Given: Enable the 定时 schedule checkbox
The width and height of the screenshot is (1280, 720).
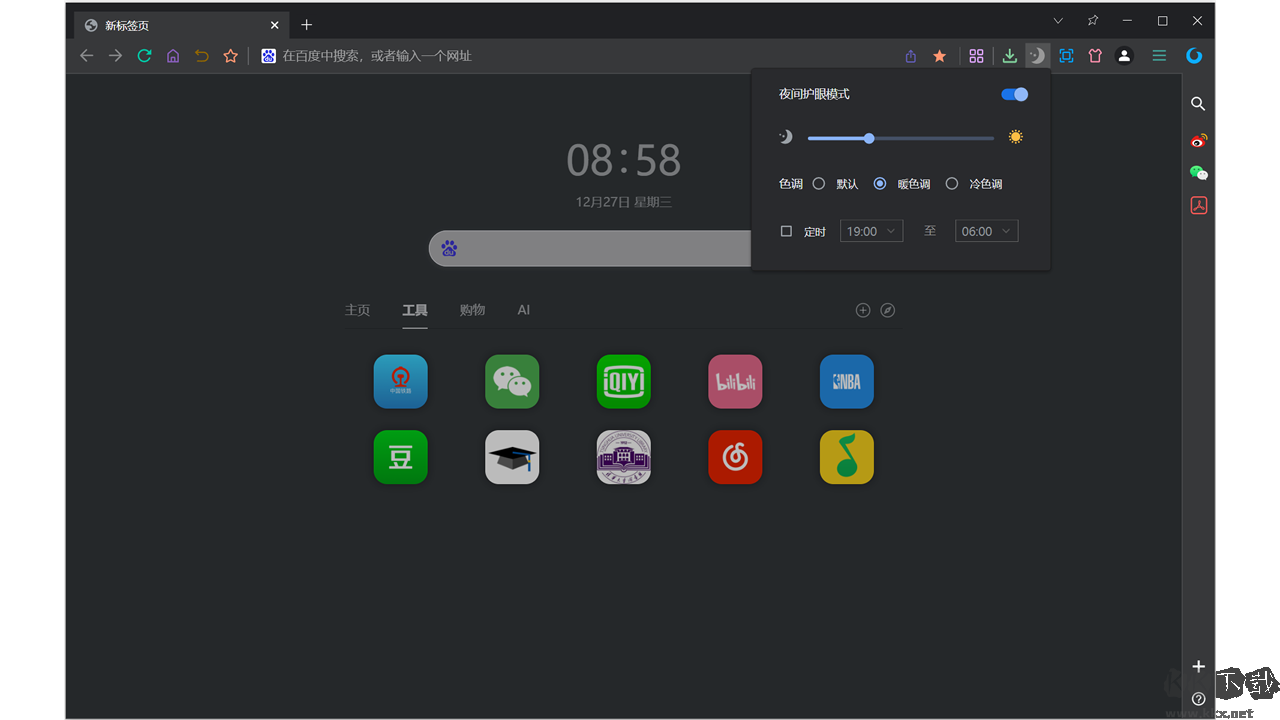Looking at the screenshot, I should click(786, 230).
